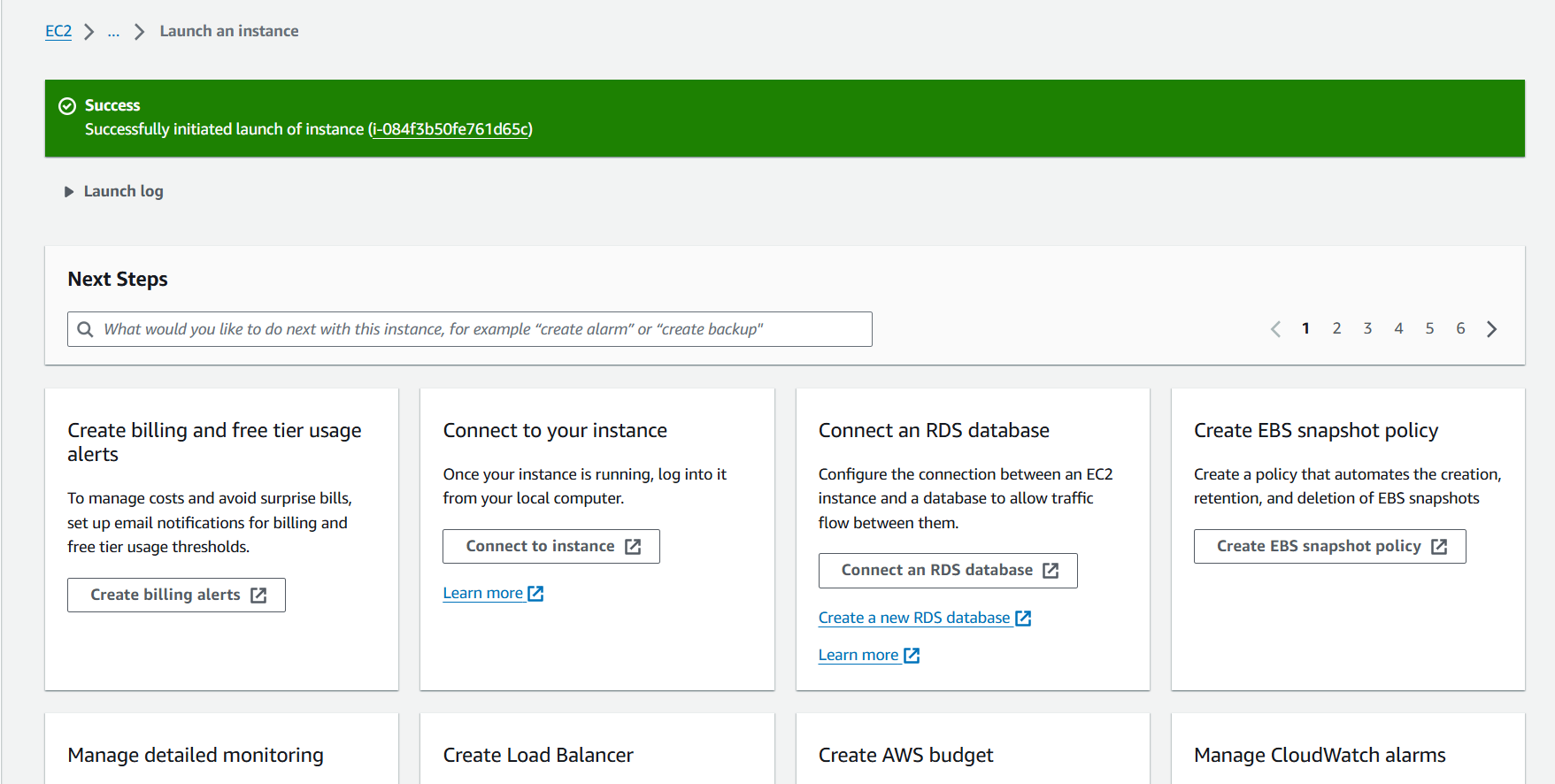Click the Manage CloudWatch alarms heading
1555x784 pixels.
[1320, 755]
